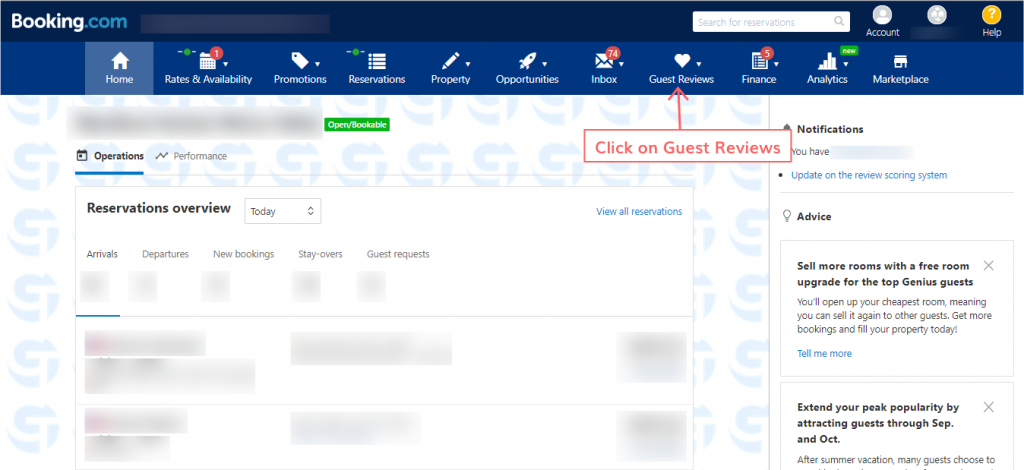The width and height of the screenshot is (1024, 470).
Task: Open the Inbox envelope icon
Action: click(x=603, y=62)
